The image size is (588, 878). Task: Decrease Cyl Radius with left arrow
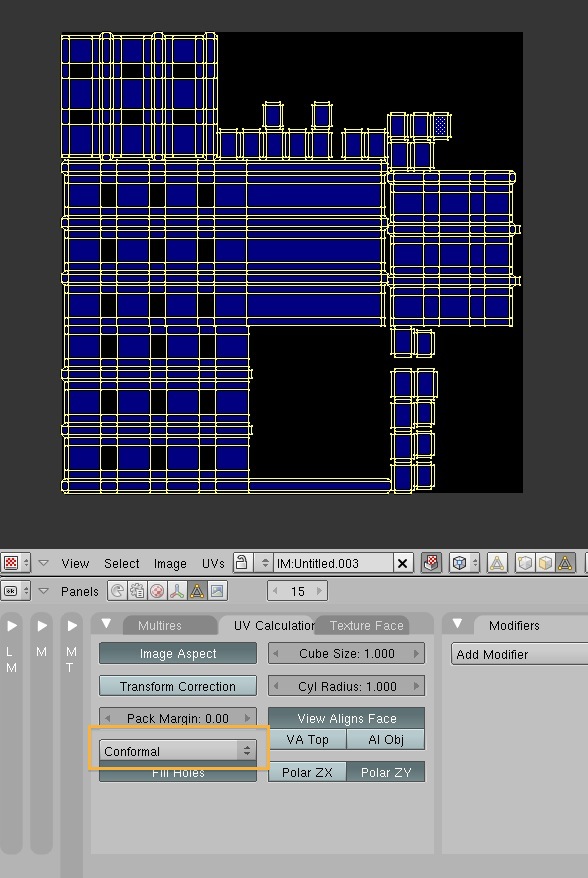[x=276, y=685]
